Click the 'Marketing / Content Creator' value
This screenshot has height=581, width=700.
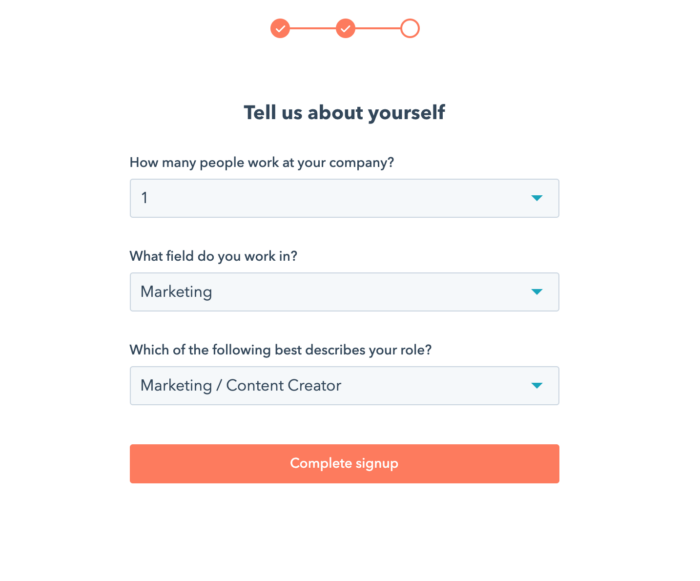click(240, 386)
